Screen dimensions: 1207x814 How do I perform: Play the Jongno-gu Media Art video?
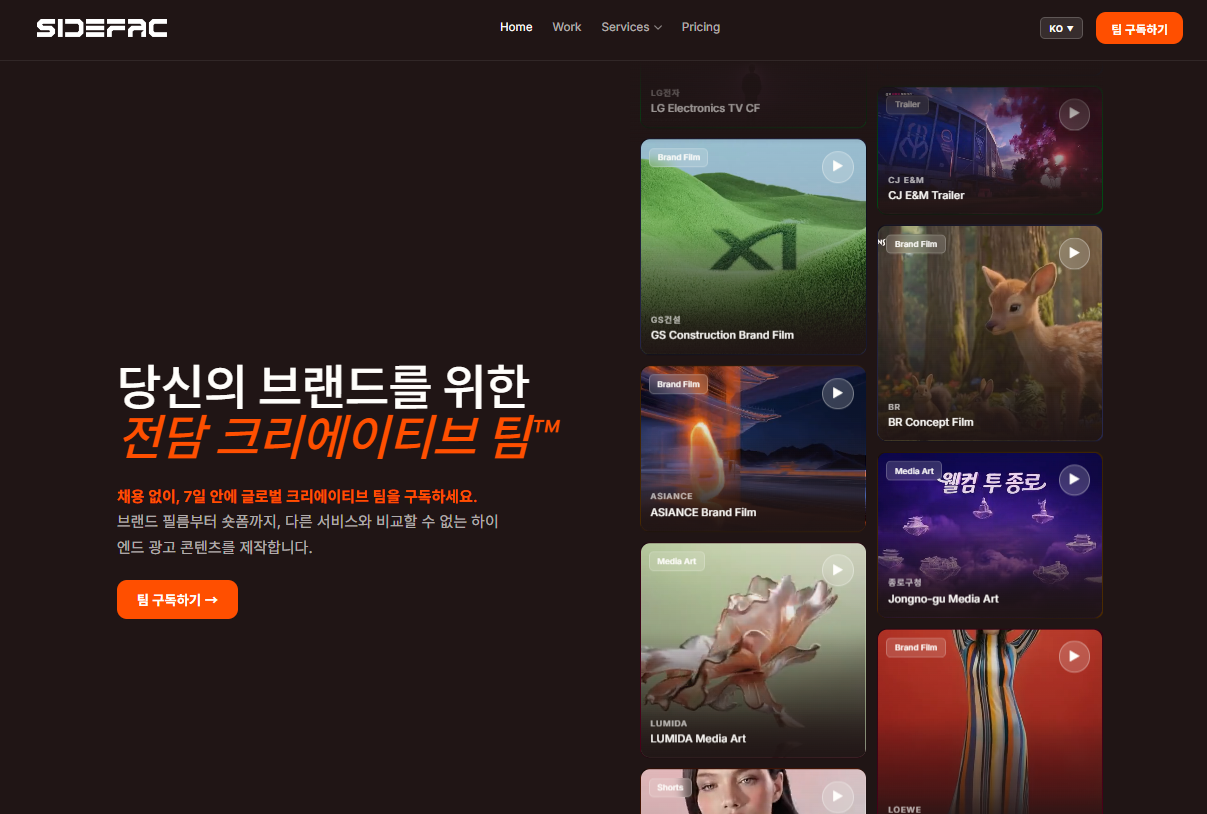coord(1074,480)
